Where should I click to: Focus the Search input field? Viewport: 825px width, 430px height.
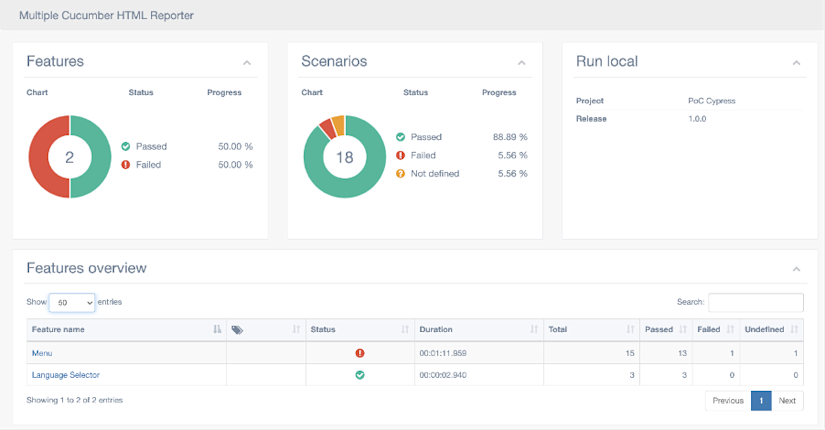pos(756,303)
